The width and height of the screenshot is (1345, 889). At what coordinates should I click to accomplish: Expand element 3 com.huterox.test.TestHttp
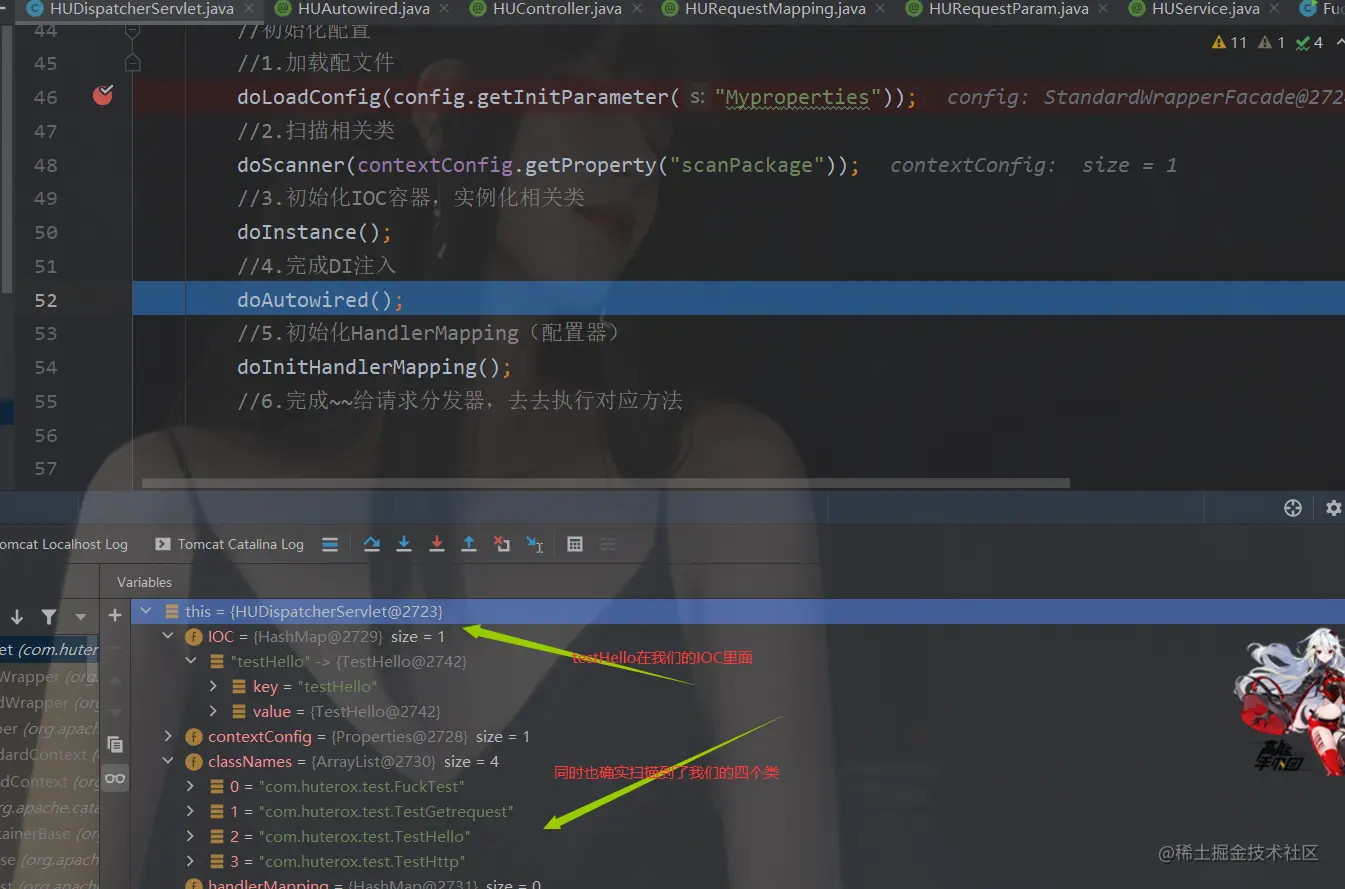pos(191,861)
